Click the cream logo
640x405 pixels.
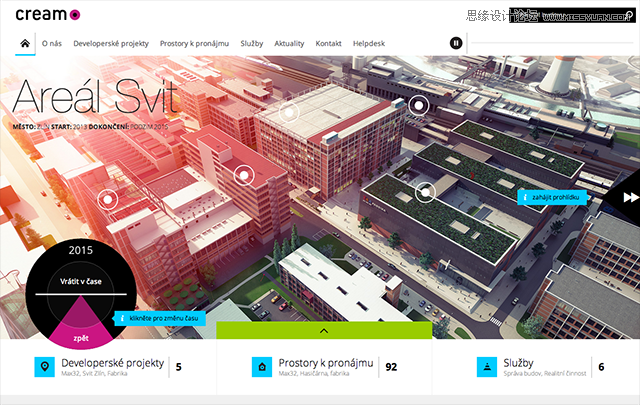[x=48, y=15]
